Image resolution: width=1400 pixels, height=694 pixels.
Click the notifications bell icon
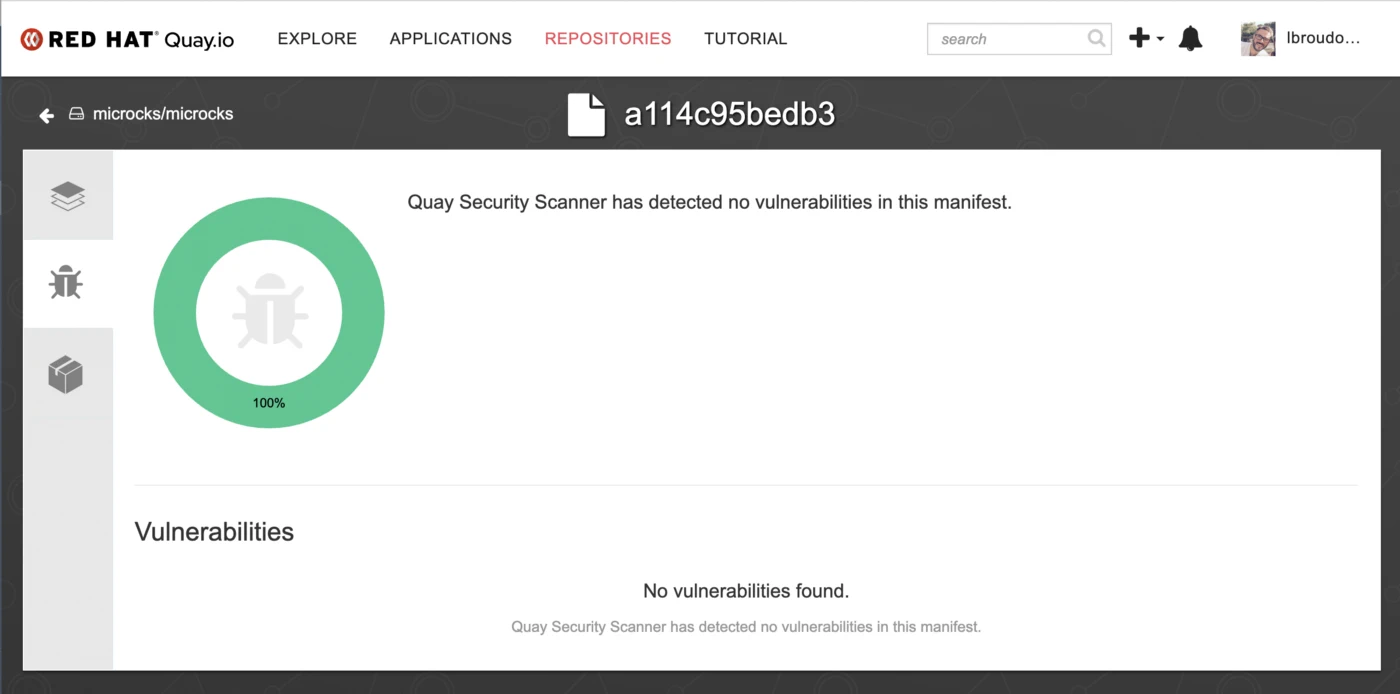tap(1190, 39)
